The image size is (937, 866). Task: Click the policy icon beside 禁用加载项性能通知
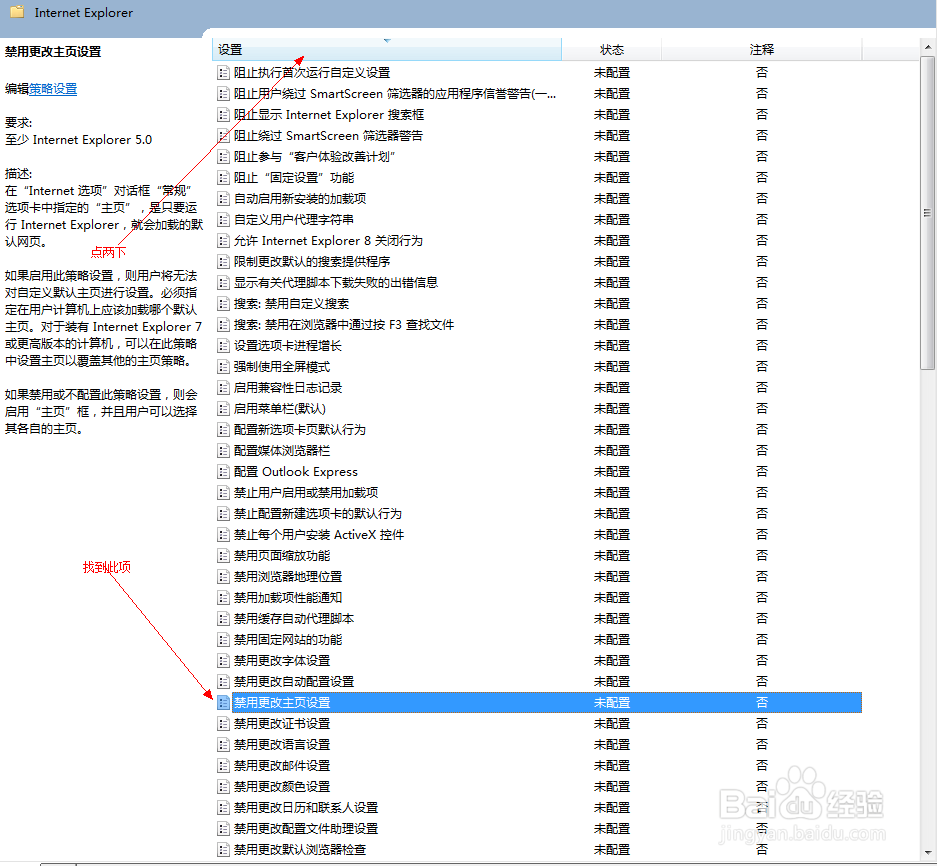[x=223, y=598]
